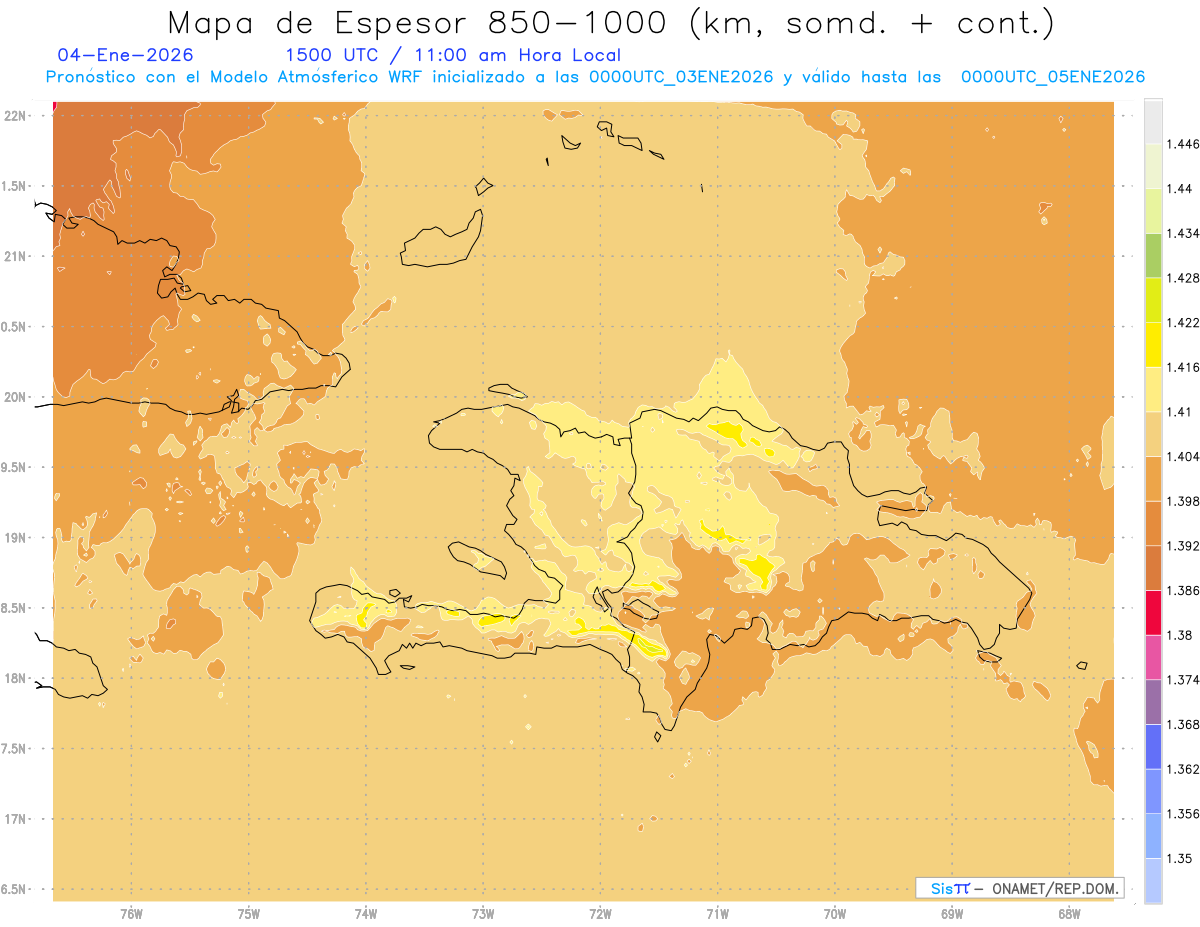Click the legend value "1.422"
The image size is (1200, 927).
(1185, 322)
